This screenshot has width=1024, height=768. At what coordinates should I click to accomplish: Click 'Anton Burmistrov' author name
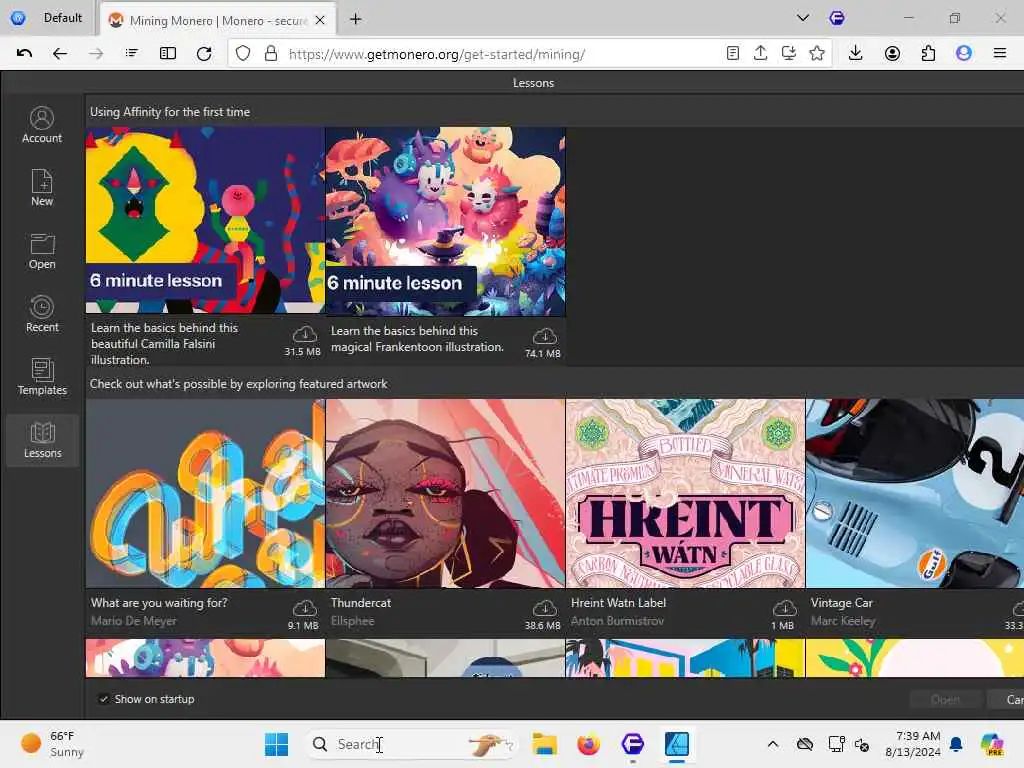[x=617, y=621]
